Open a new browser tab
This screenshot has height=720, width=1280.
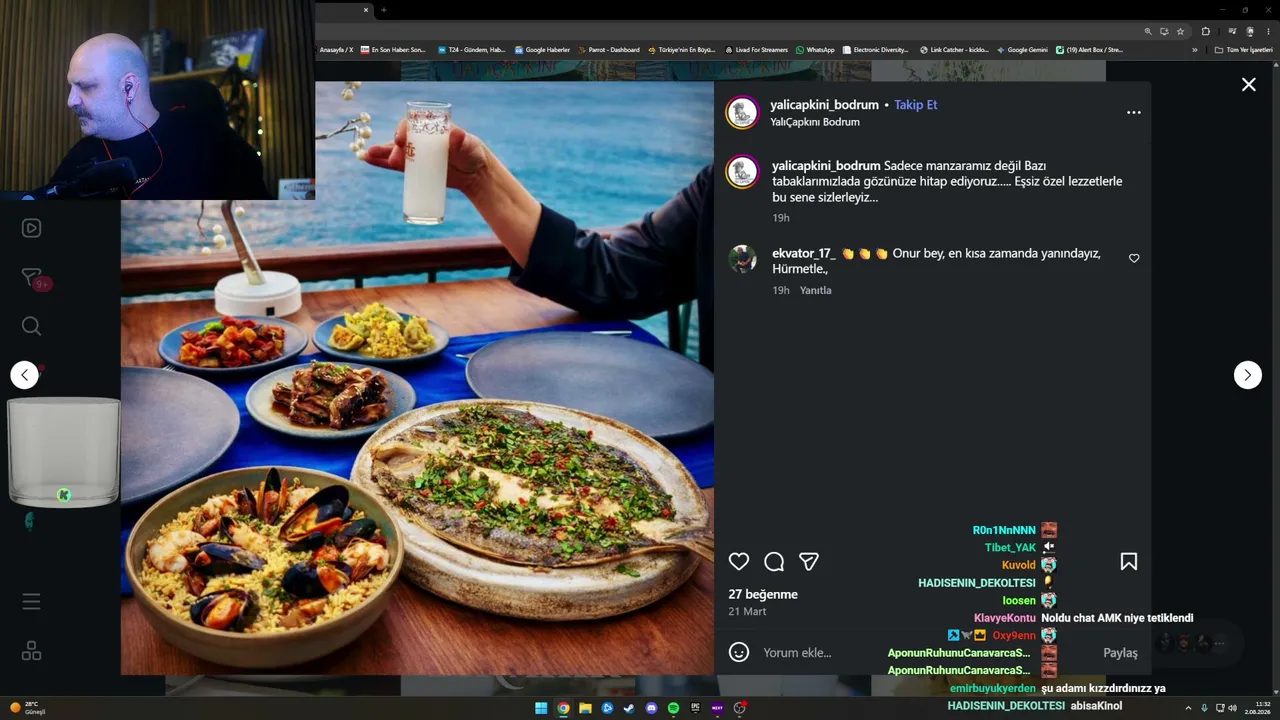pyautogui.click(x=383, y=10)
